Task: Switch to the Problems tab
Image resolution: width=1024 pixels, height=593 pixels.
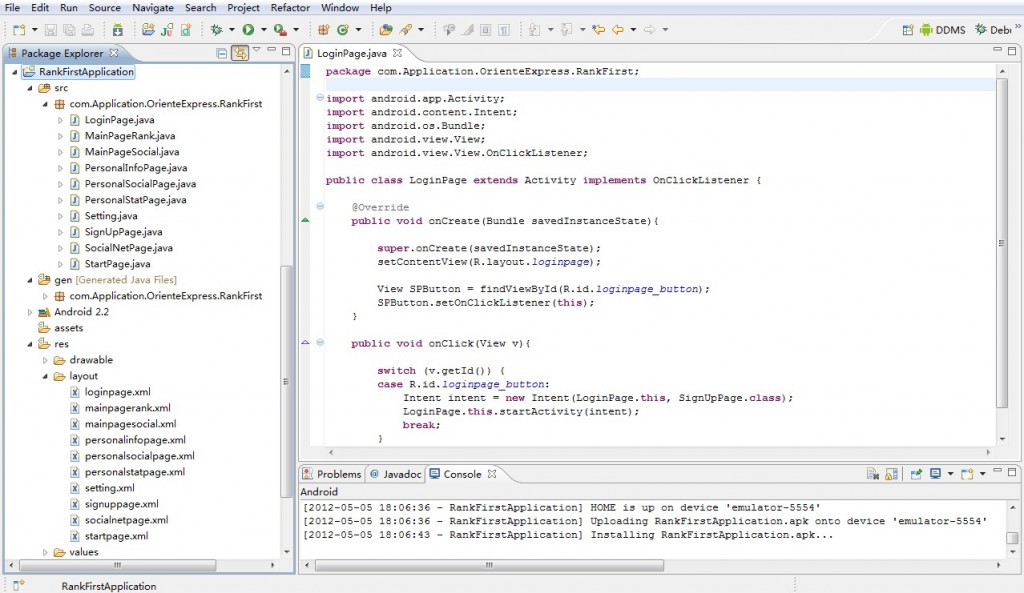Action: click(x=332, y=475)
